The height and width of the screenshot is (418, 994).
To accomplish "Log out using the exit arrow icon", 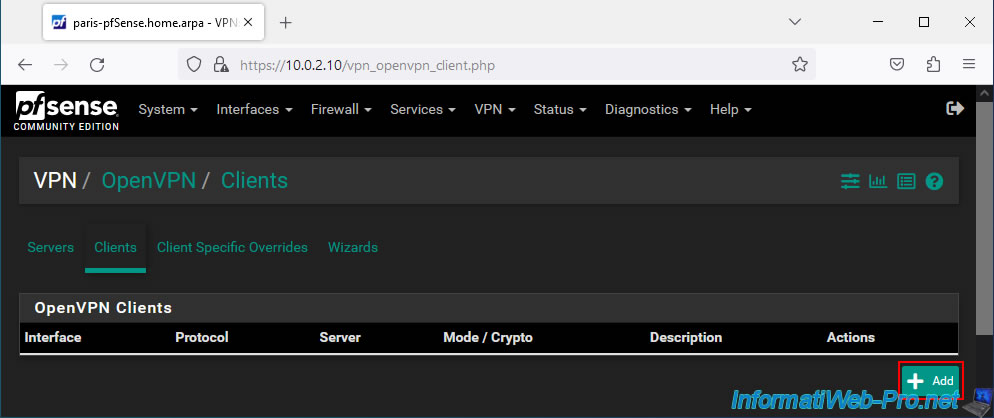I will coord(955,108).
